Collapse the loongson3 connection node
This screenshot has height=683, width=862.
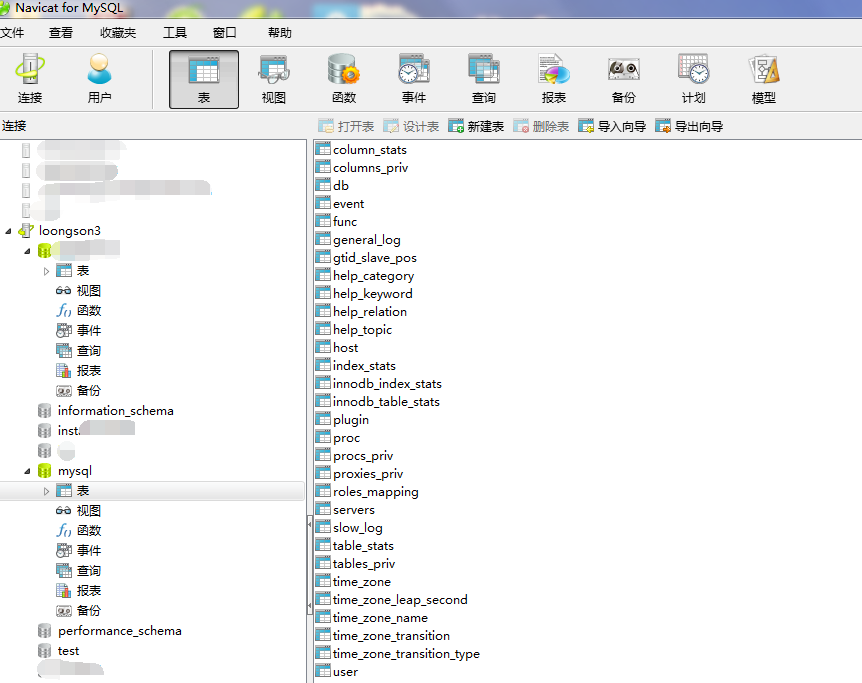(8, 232)
